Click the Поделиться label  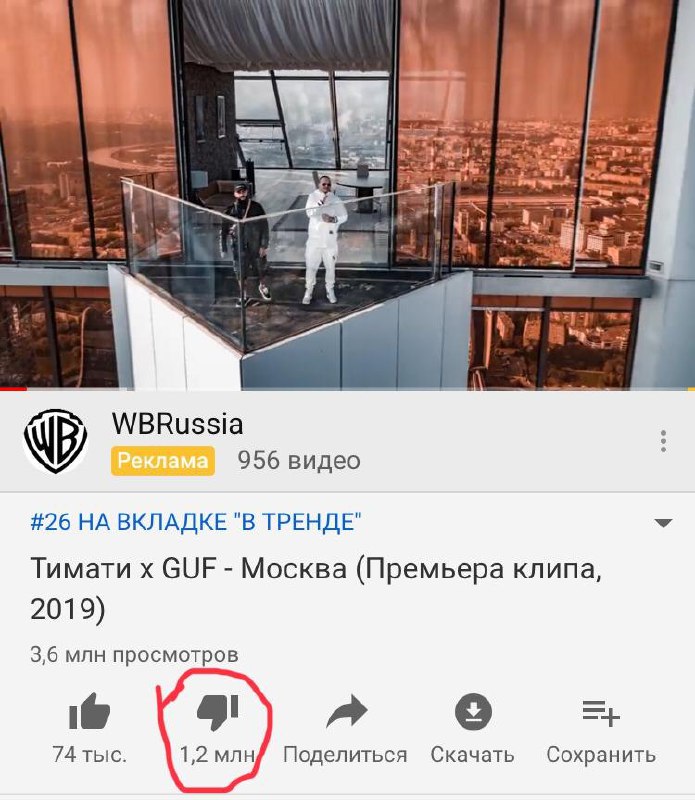[x=345, y=755]
